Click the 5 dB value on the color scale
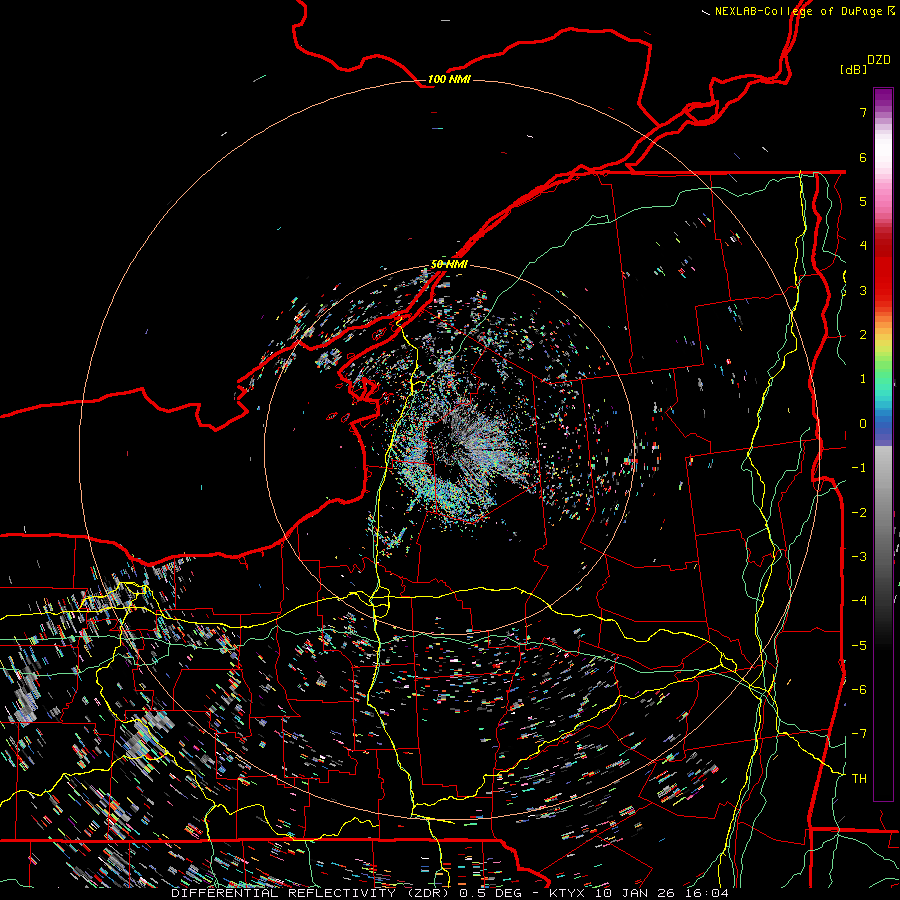Screen dimensions: 900x900 click(x=863, y=201)
